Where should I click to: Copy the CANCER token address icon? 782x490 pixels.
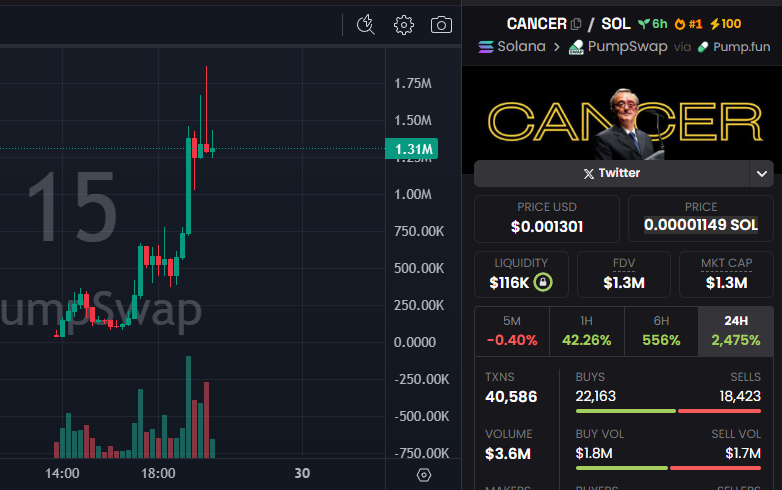pos(576,24)
